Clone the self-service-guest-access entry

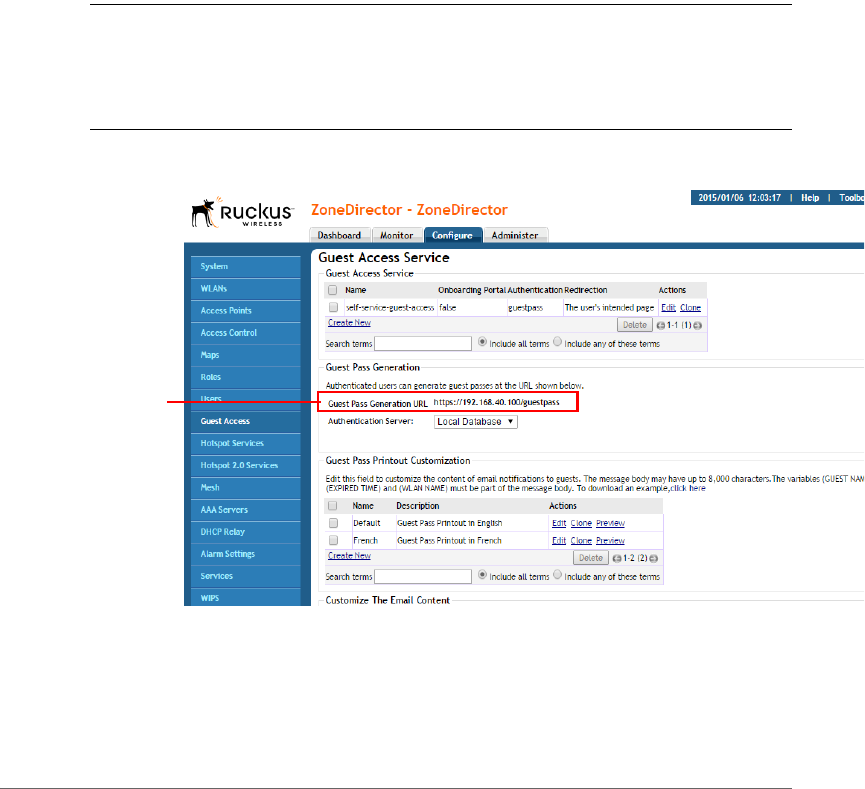(690, 308)
